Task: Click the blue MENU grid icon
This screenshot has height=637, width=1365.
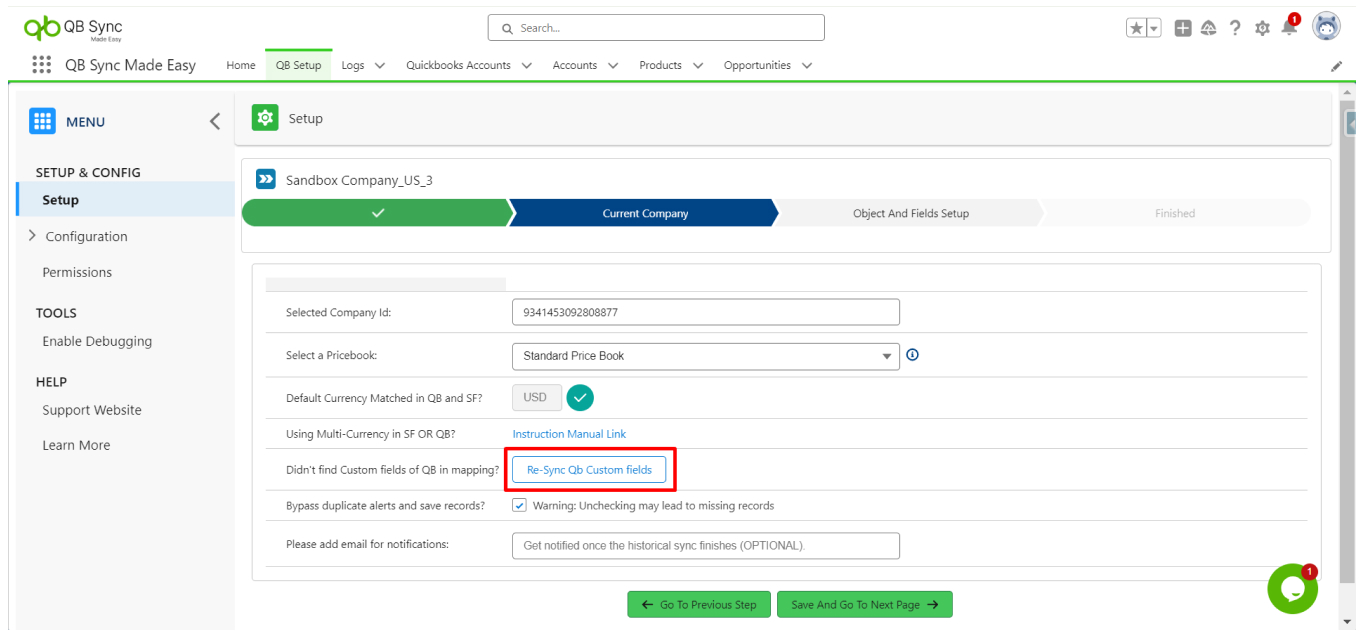Action: point(42,121)
